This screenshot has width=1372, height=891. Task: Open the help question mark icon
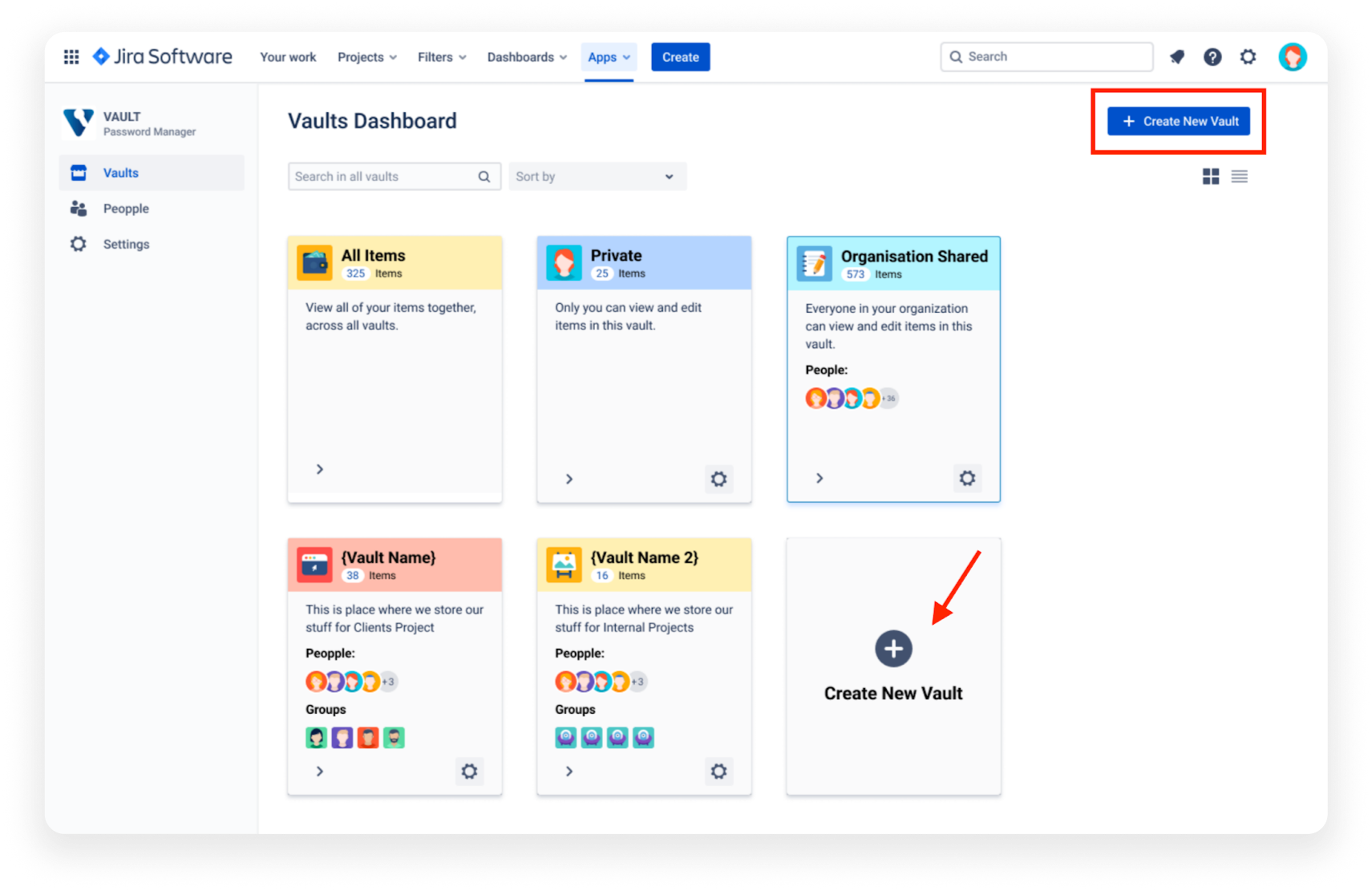click(1212, 56)
